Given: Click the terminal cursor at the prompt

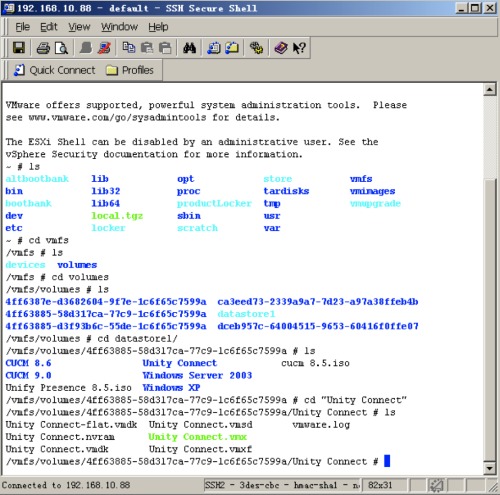Looking at the screenshot, I should tap(387, 461).
